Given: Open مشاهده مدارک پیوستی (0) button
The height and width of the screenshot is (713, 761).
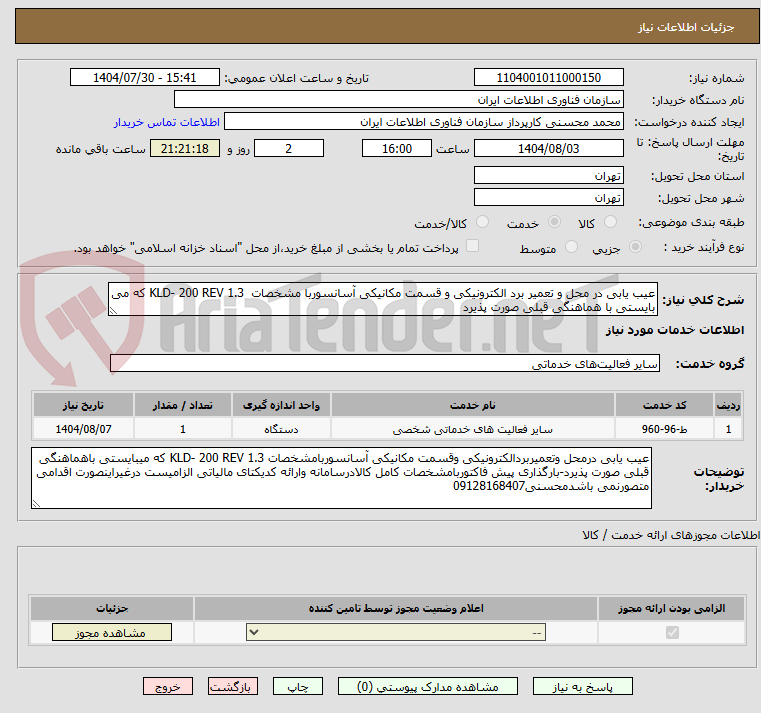Looking at the screenshot, I should click(428, 686).
